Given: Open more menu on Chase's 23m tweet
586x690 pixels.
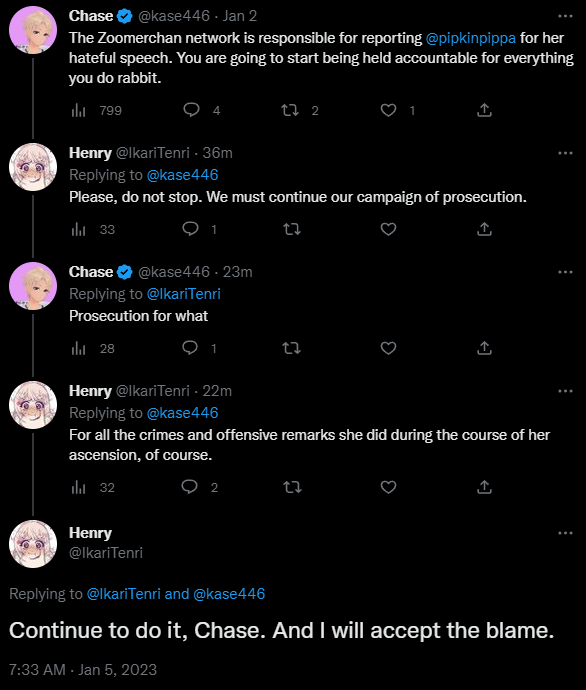Looking at the screenshot, I should click(565, 272).
